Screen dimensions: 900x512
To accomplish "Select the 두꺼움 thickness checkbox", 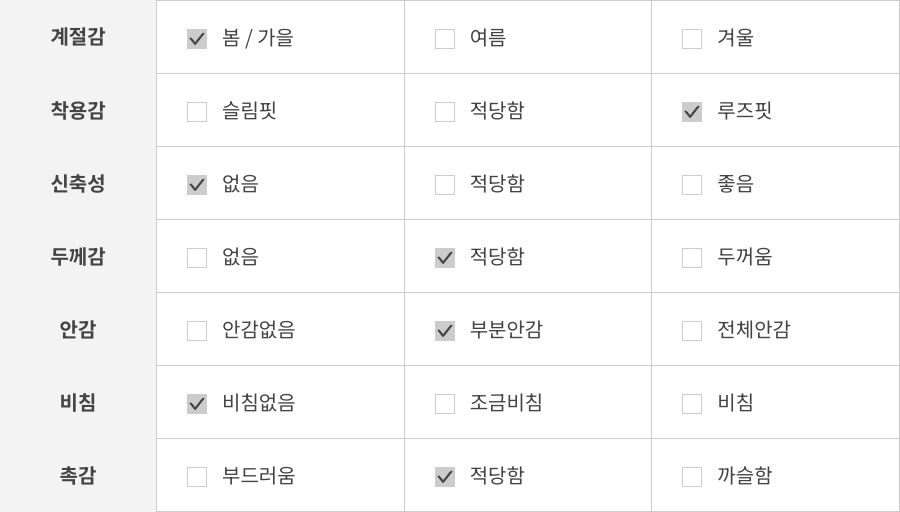I will pyautogui.click(x=692, y=258).
